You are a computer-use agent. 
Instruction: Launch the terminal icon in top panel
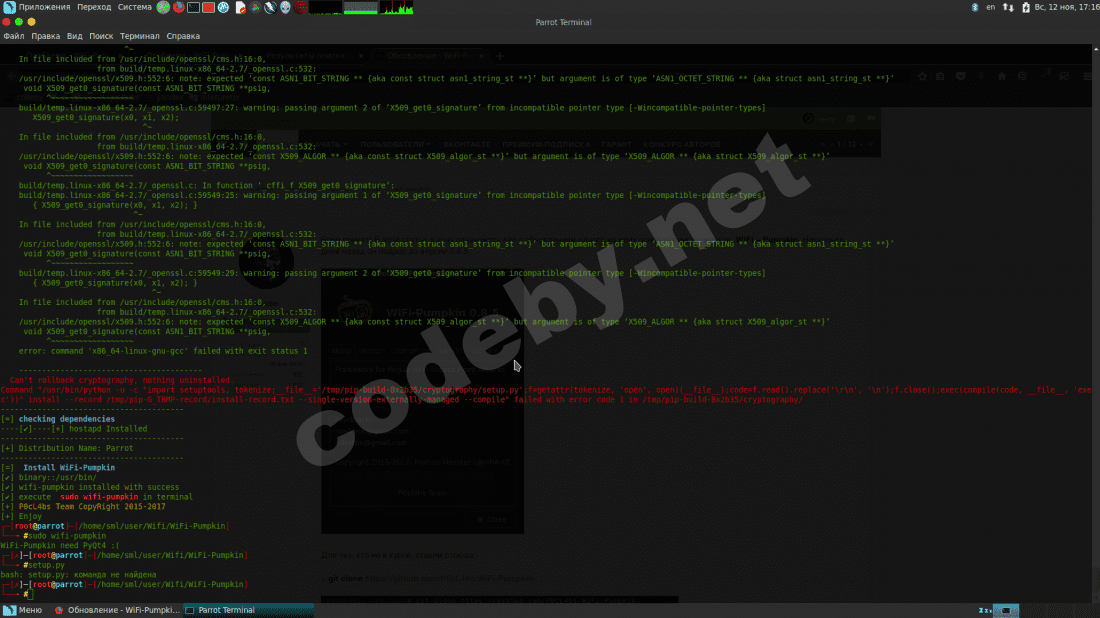[194, 7]
